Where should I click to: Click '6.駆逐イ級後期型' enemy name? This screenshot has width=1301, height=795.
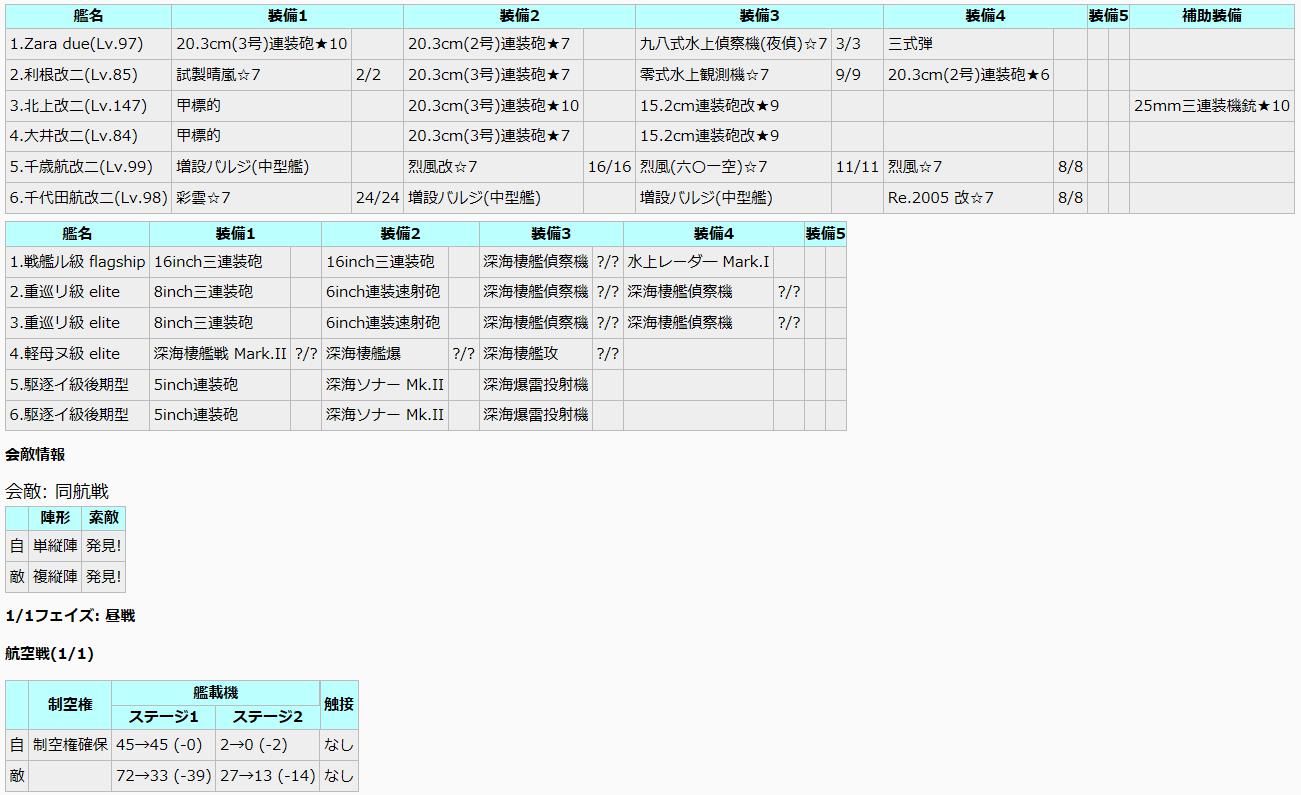click(77, 415)
